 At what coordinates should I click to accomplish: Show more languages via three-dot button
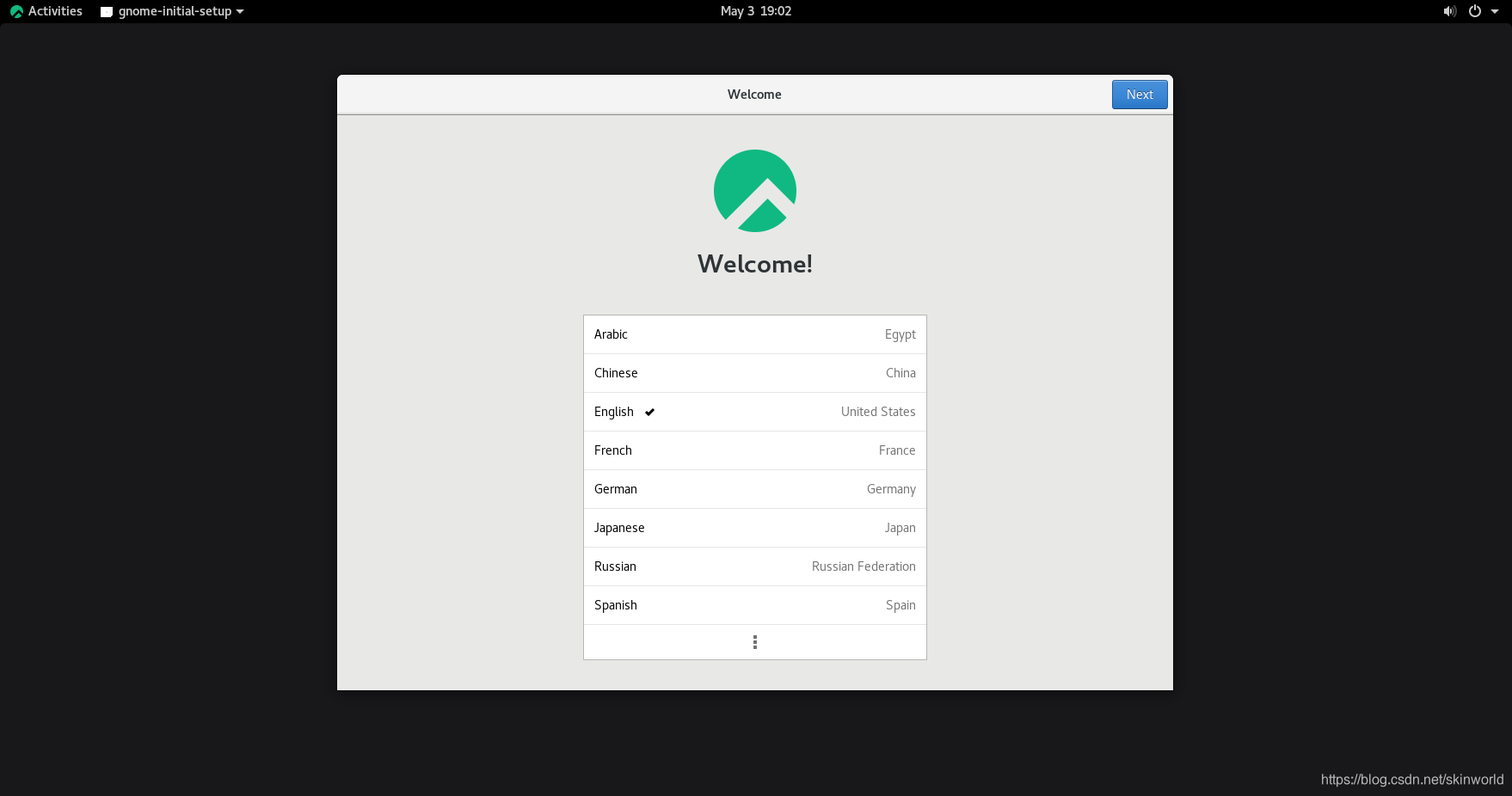click(x=755, y=642)
